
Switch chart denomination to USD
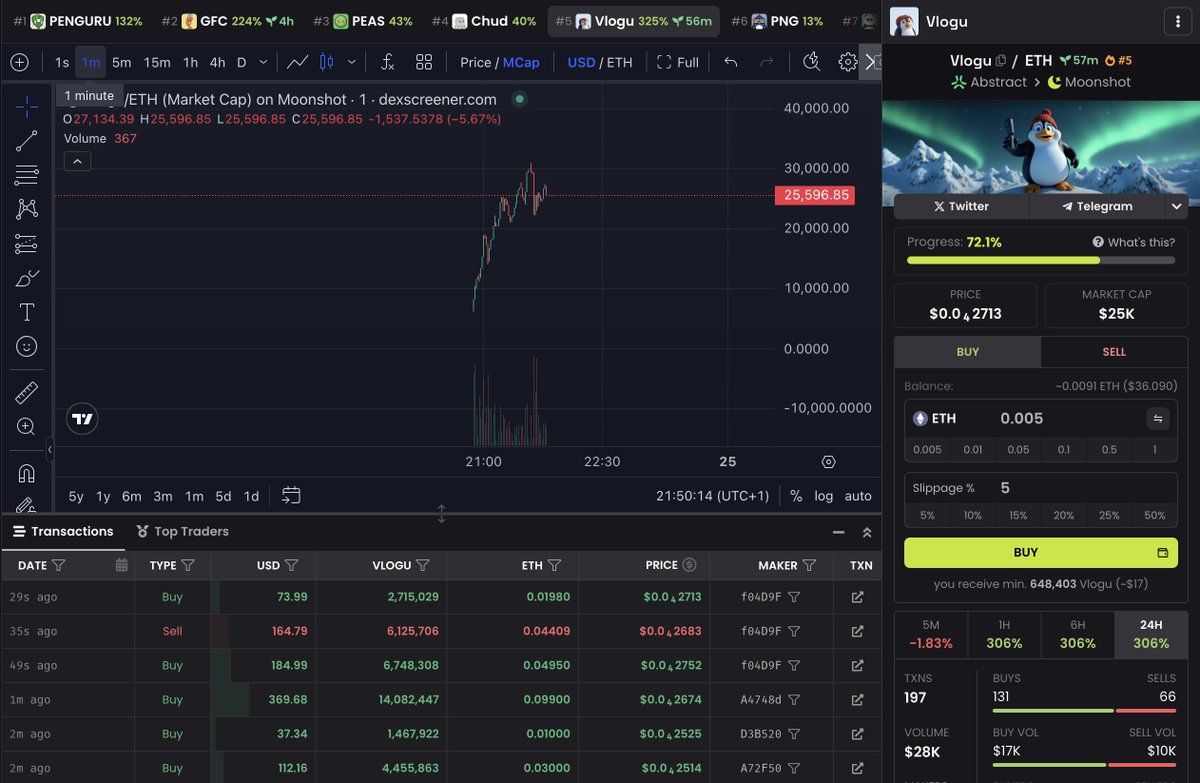pyautogui.click(x=581, y=62)
